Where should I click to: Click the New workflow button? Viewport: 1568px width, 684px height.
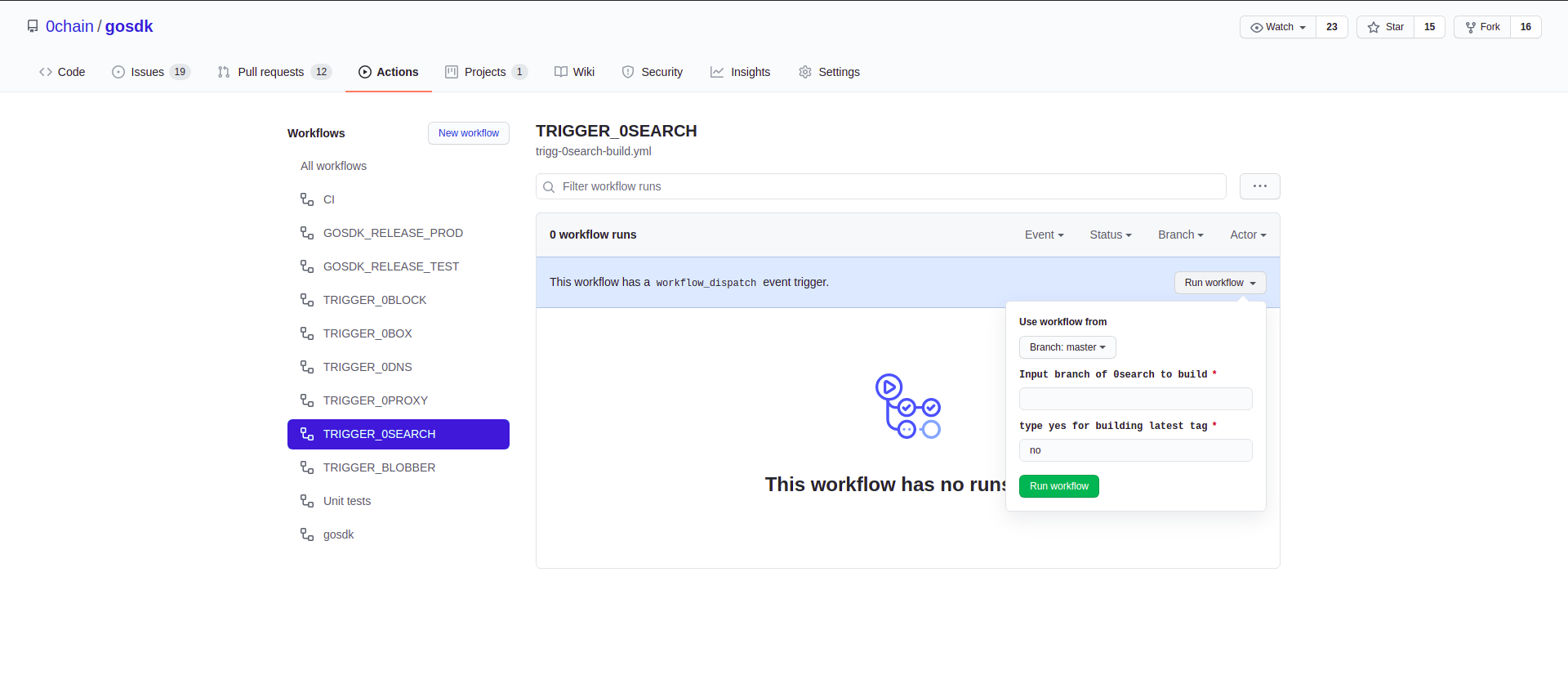pos(469,133)
